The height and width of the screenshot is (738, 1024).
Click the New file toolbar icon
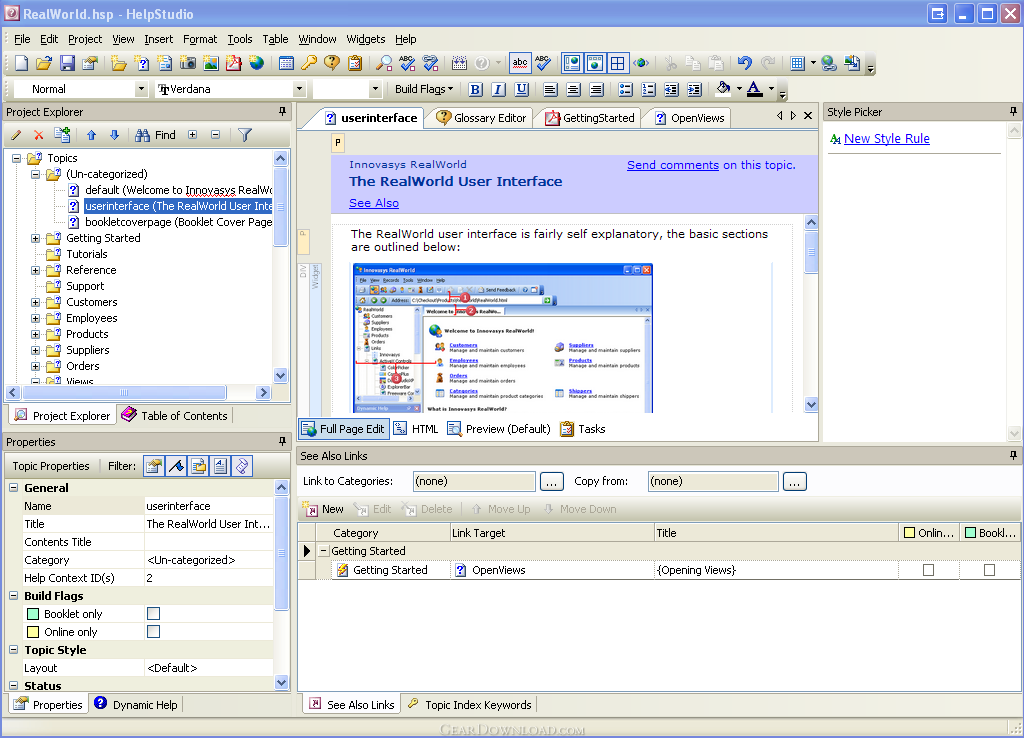pyautogui.click(x=21, y=63)
